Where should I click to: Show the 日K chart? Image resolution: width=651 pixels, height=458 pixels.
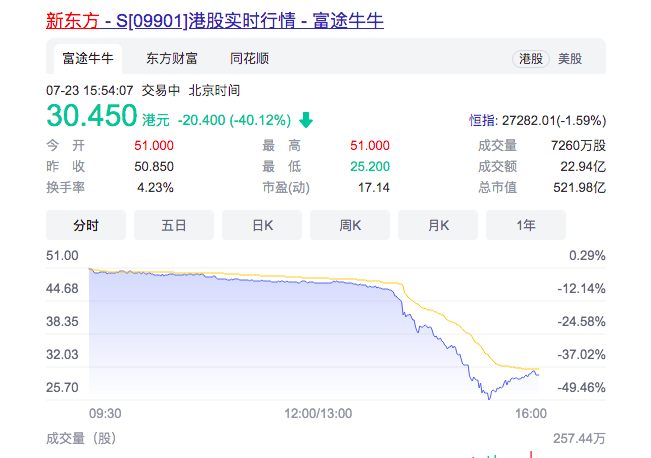click(x=262, y=225)
